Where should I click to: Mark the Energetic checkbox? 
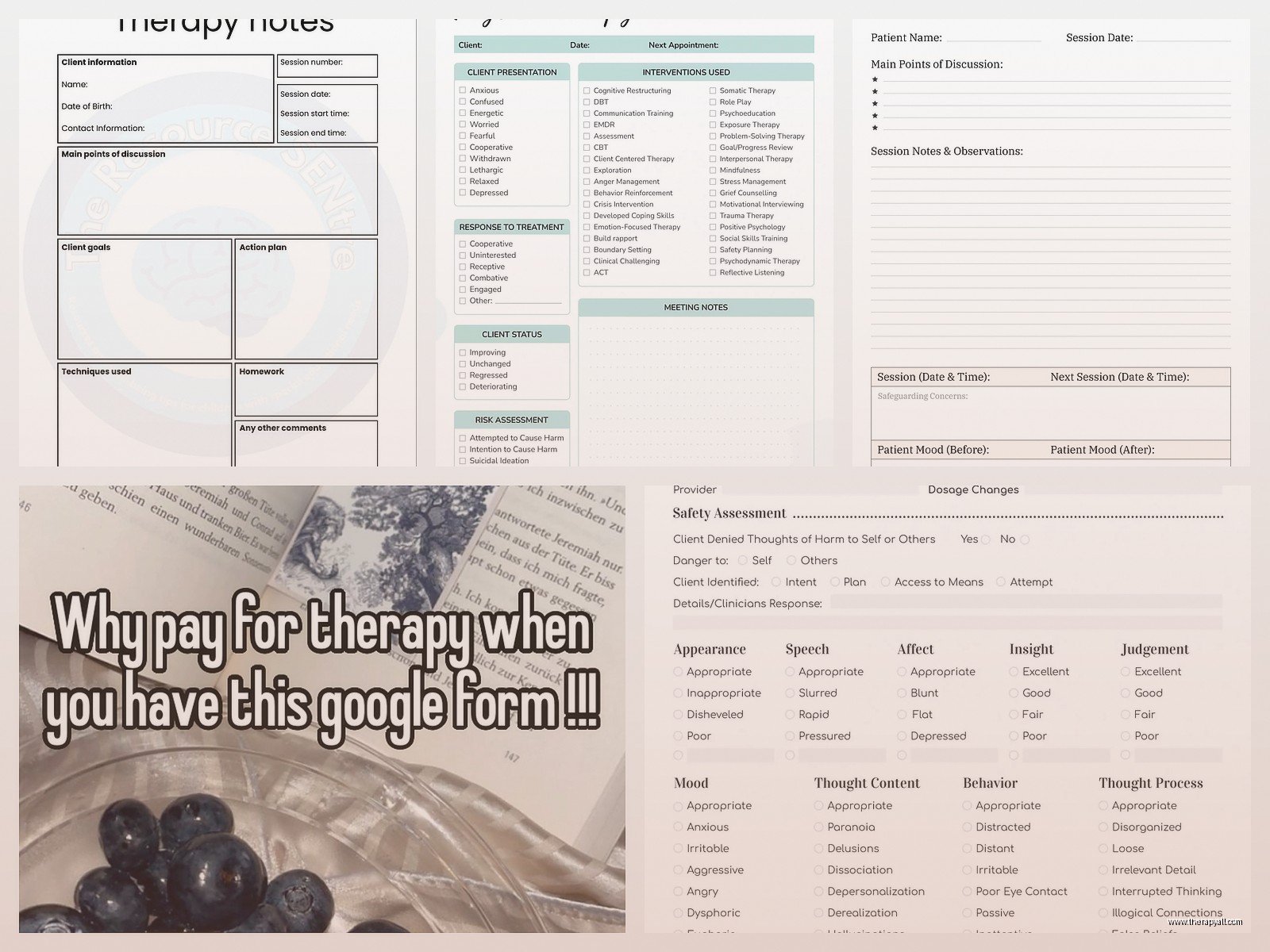[463, 113]
